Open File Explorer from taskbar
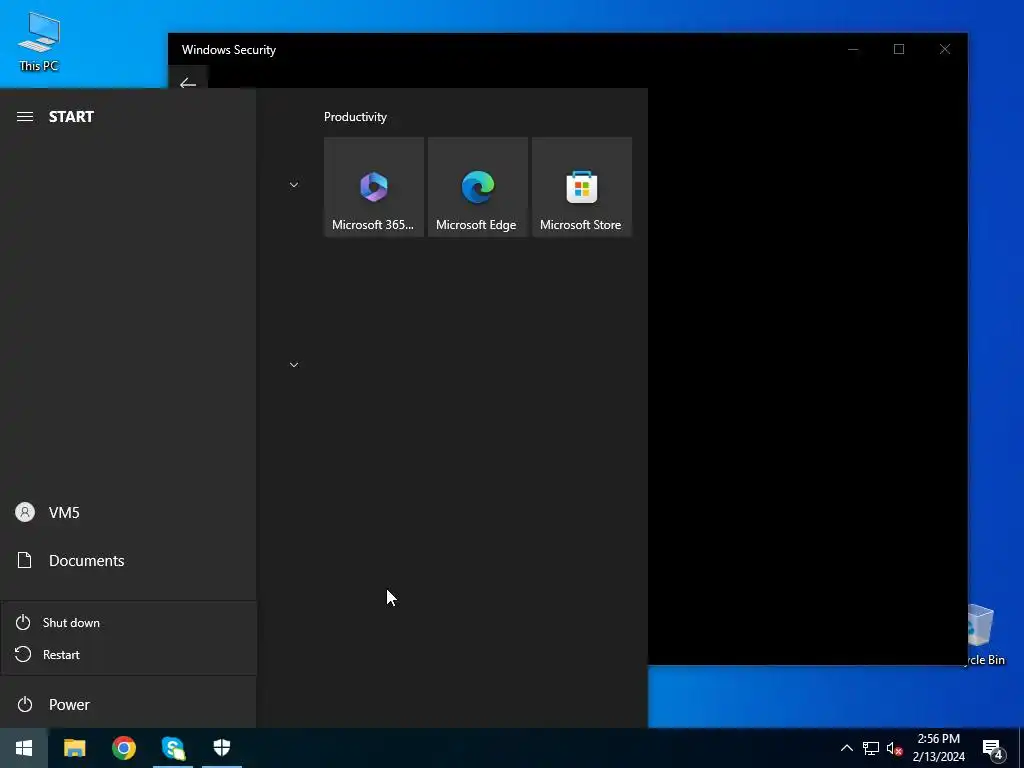Viewport: 1024px width, 768px height. (x=74, y=748)
